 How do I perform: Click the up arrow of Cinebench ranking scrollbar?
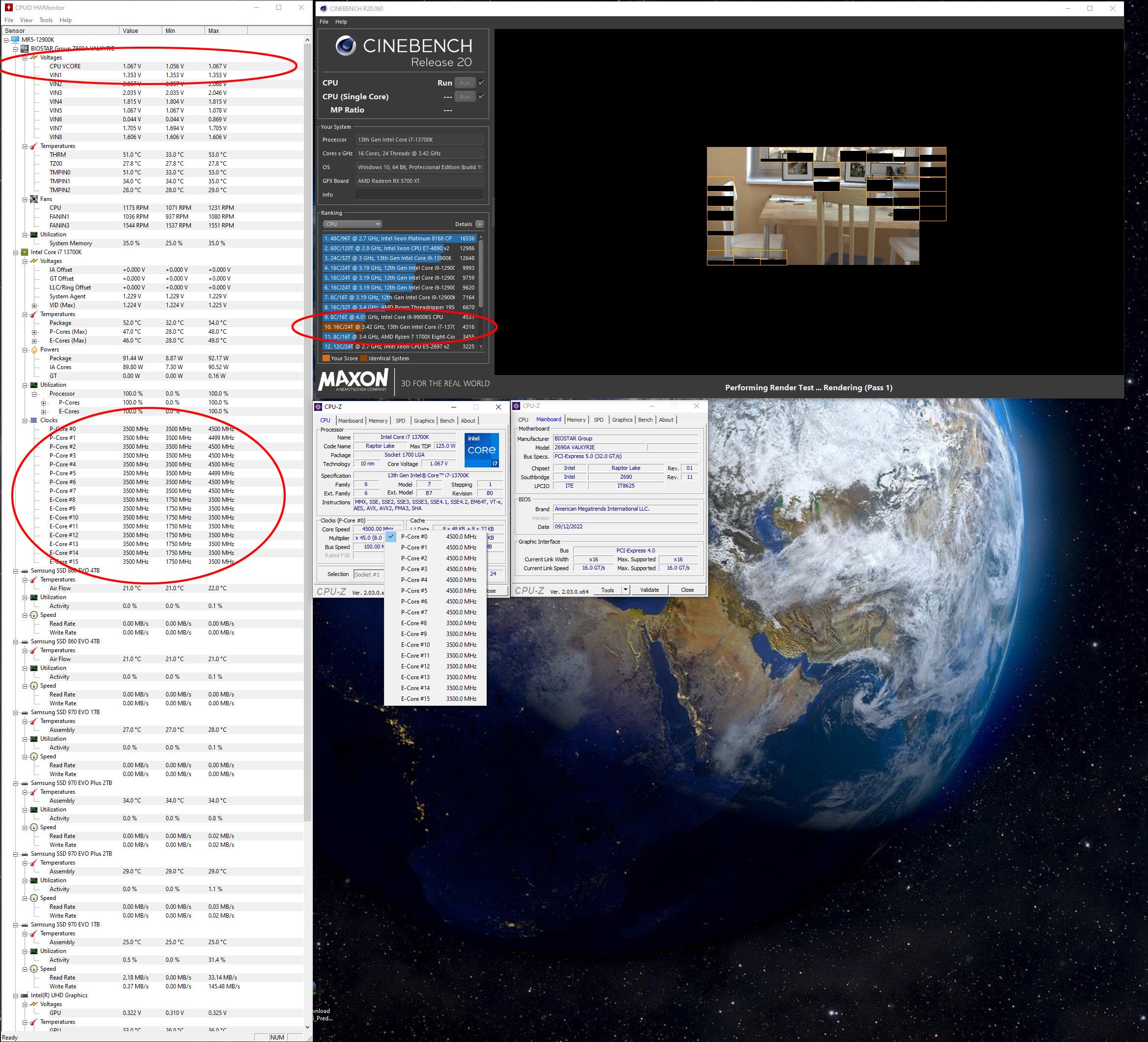481,236
